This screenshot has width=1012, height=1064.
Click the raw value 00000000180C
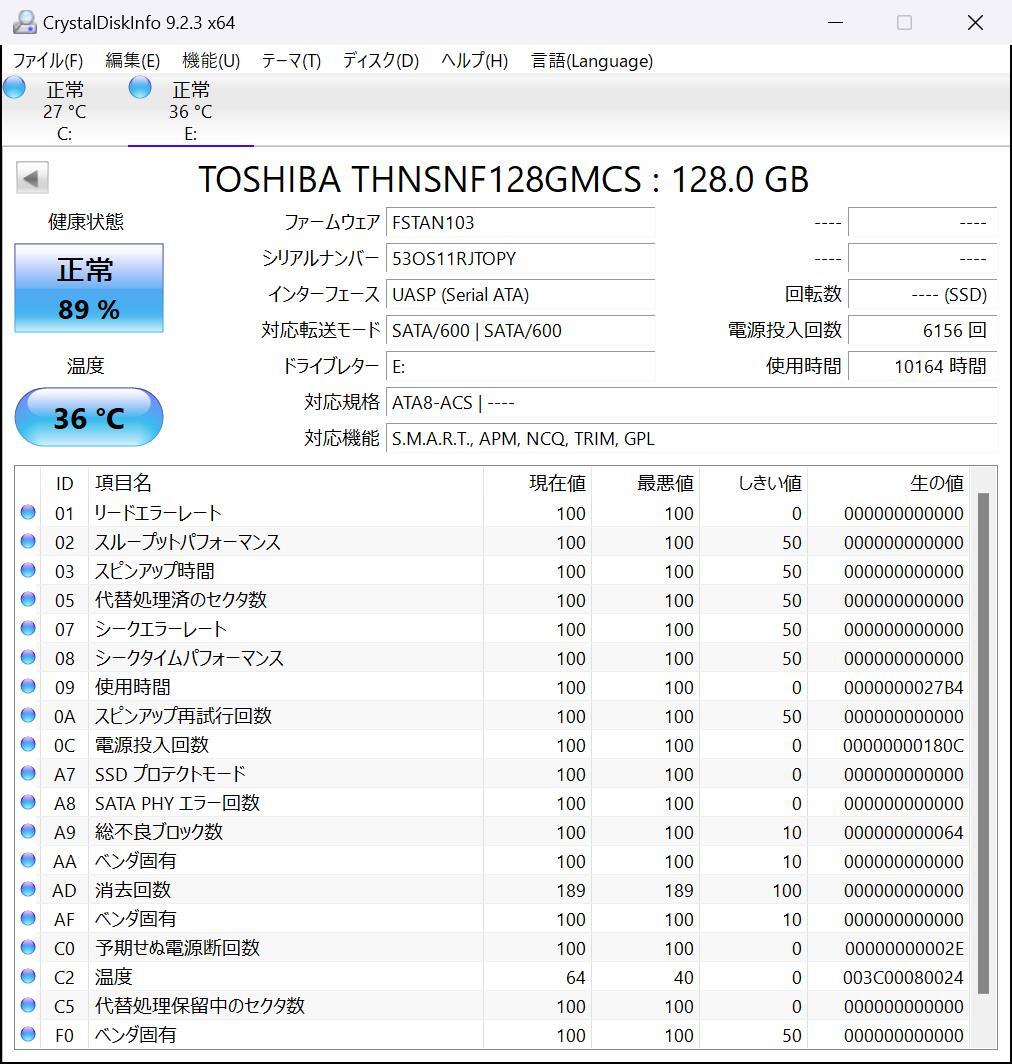[903, 745]
